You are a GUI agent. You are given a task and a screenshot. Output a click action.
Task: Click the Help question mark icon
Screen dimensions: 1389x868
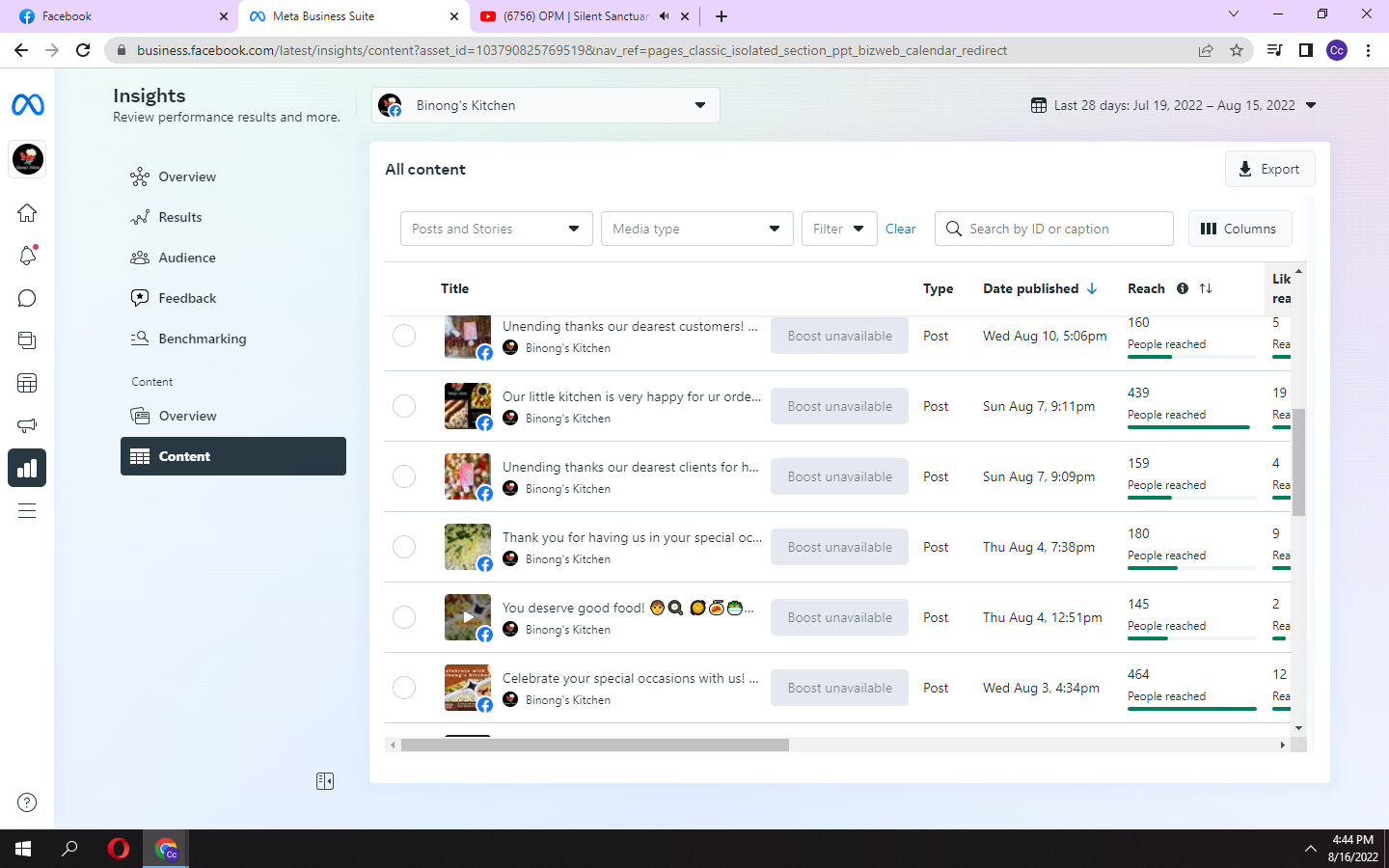click(x=27, y=802)
